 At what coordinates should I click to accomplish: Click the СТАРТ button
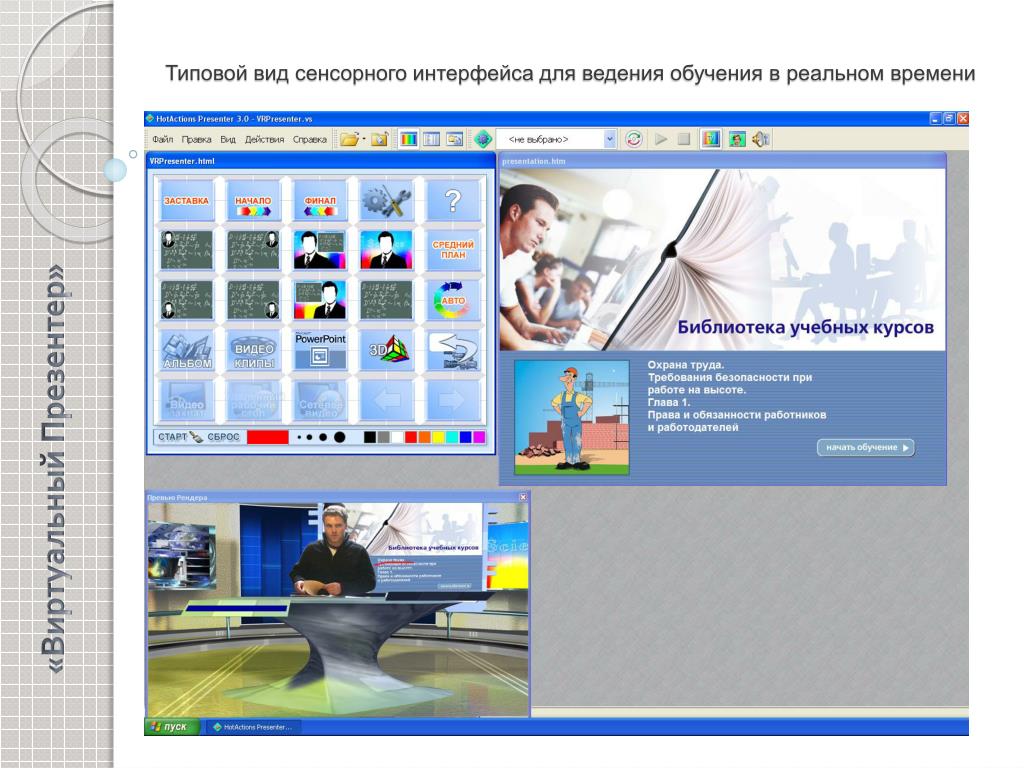click(x=172, y=437)
